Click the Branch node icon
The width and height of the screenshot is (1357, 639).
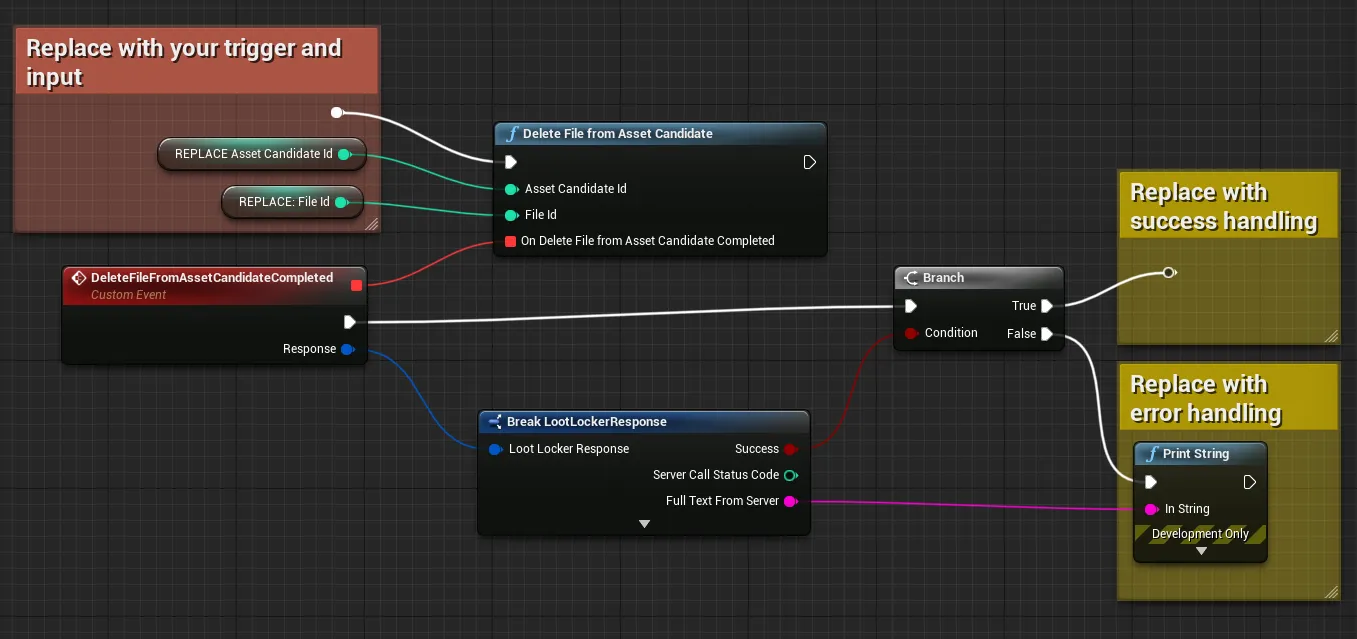(911, 278)
